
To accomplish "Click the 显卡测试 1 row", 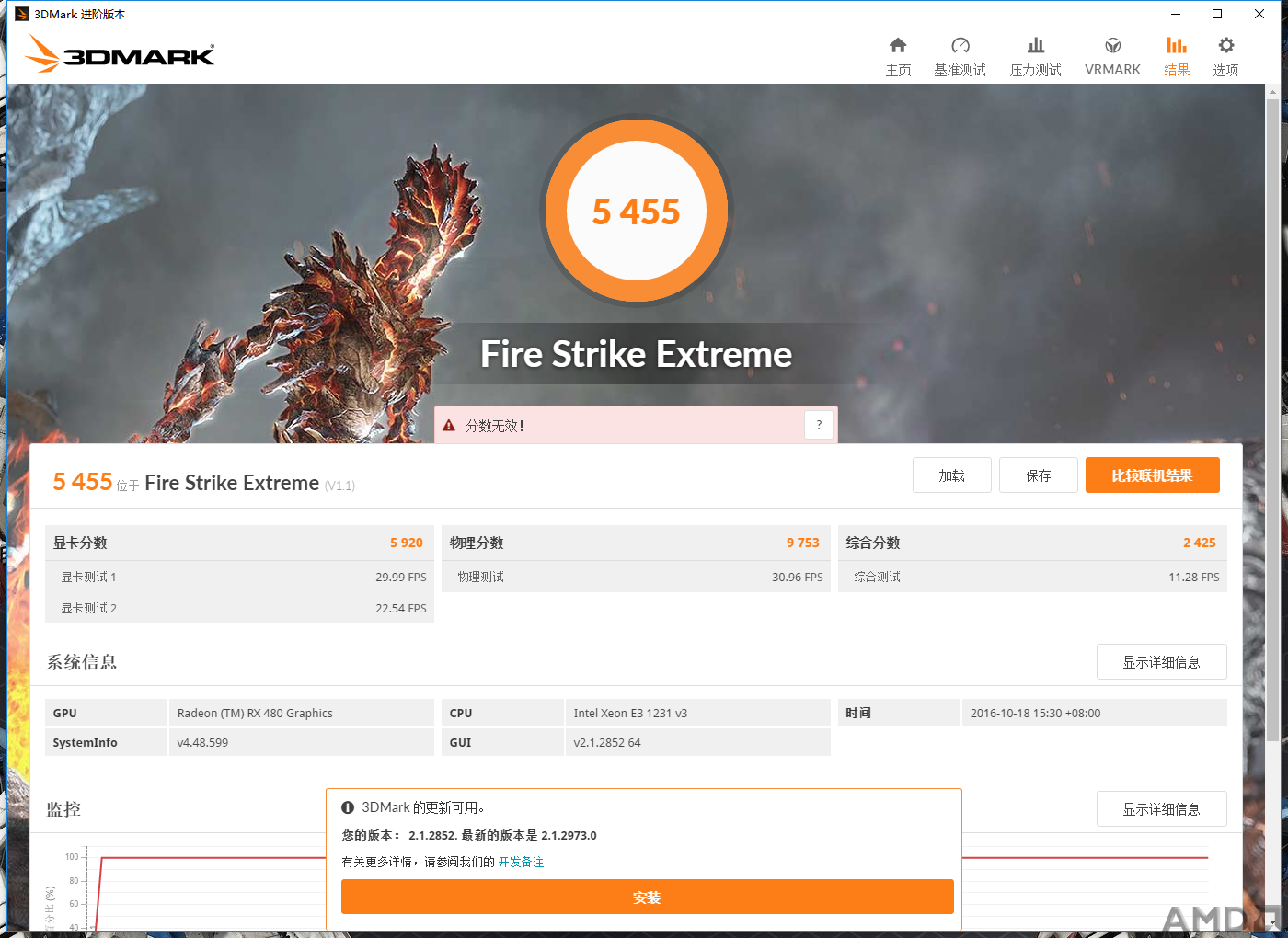I will (x=239, y=577).
